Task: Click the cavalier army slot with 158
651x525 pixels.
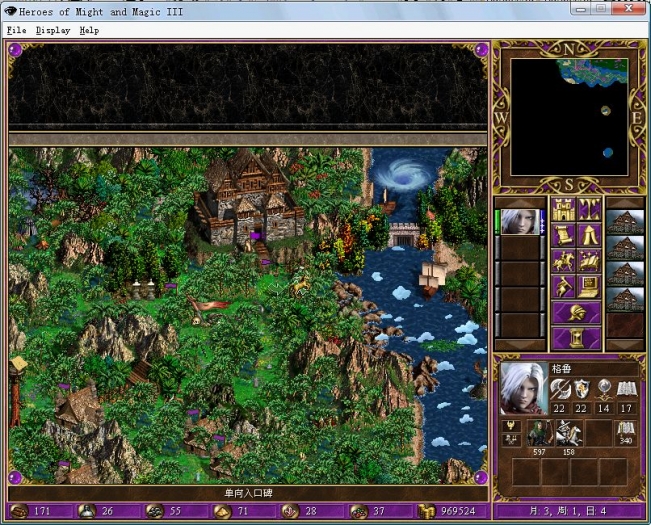Action: (x=569, y=433)
